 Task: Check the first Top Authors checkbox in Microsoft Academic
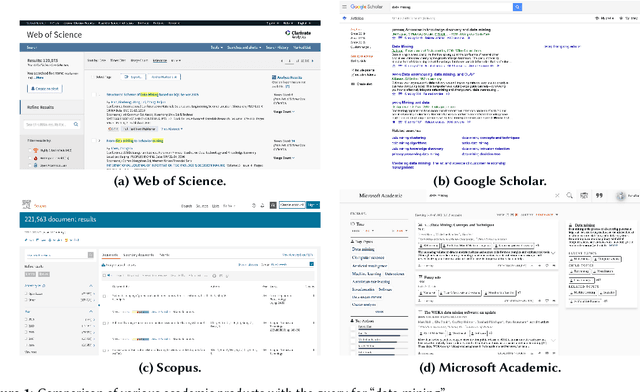[x=353, y=327]
